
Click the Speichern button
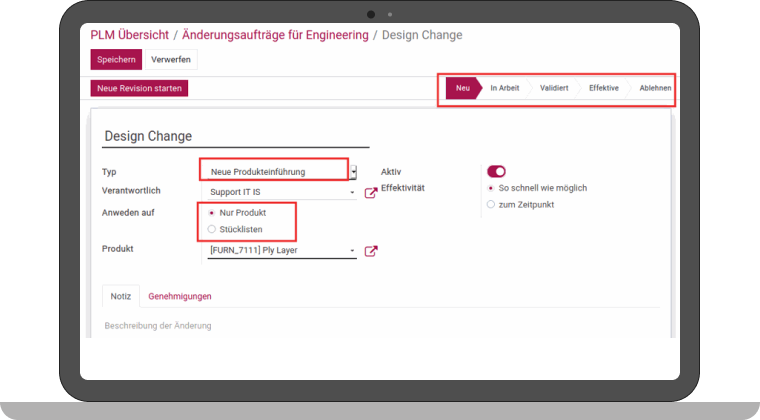(x=116, y=60)
